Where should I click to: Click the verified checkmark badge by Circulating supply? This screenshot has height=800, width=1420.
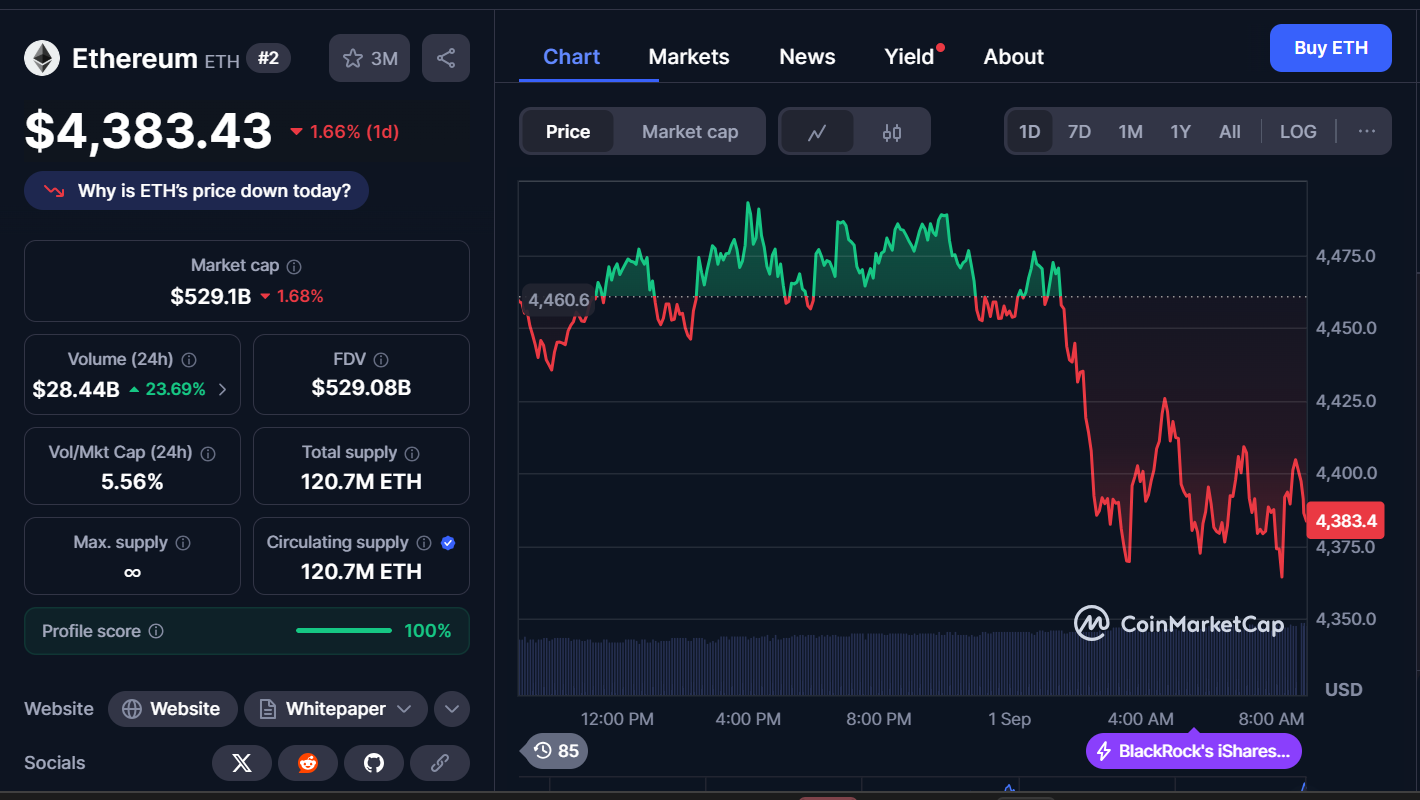[x=448, y=542]
